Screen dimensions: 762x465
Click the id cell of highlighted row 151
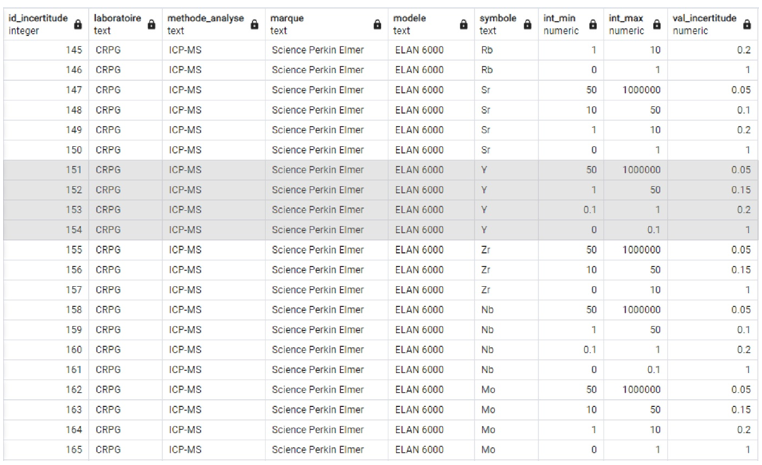pyautogui.click(x=45, y=170)
